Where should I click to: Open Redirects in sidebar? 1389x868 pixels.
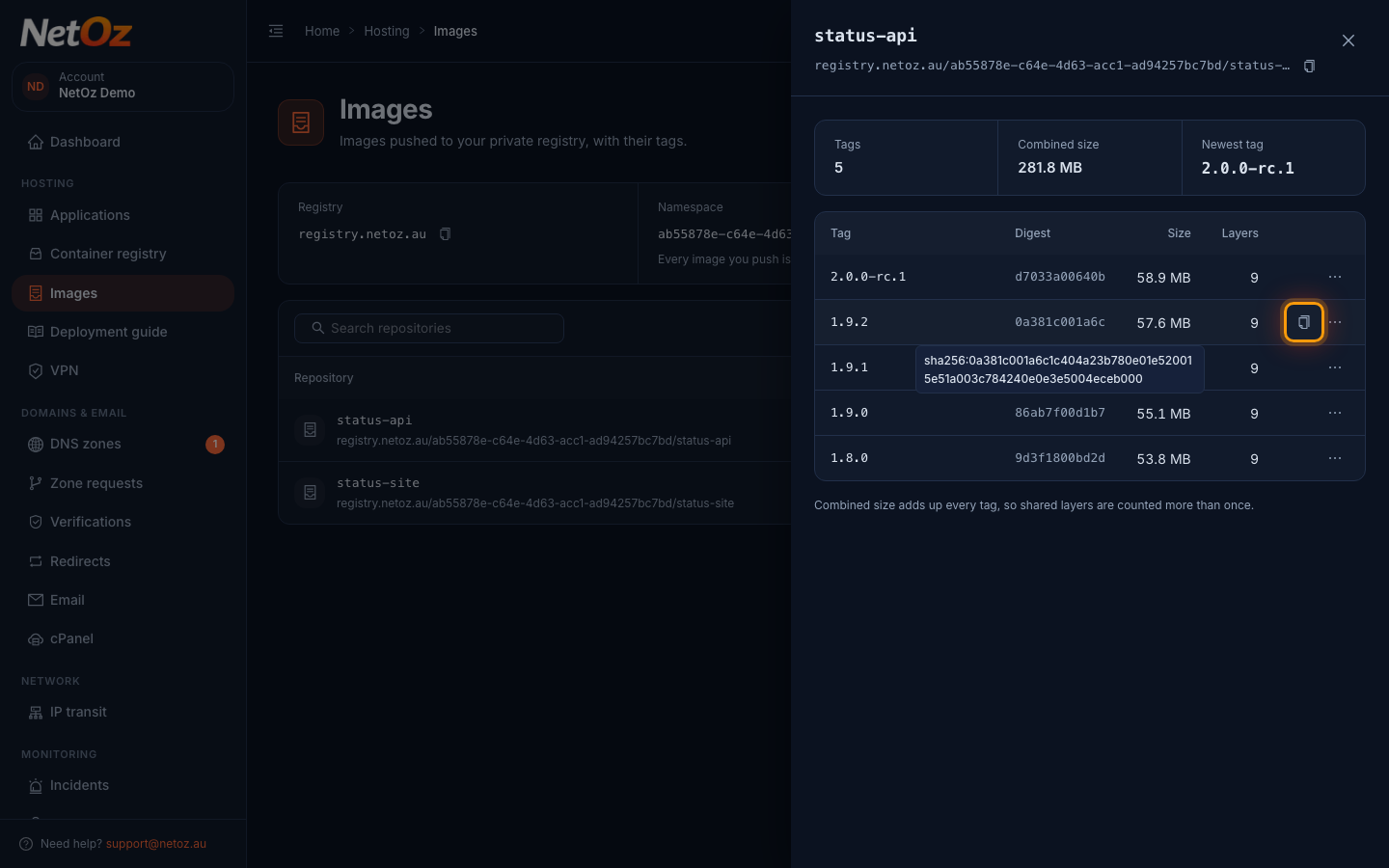(x=123, y=561)
